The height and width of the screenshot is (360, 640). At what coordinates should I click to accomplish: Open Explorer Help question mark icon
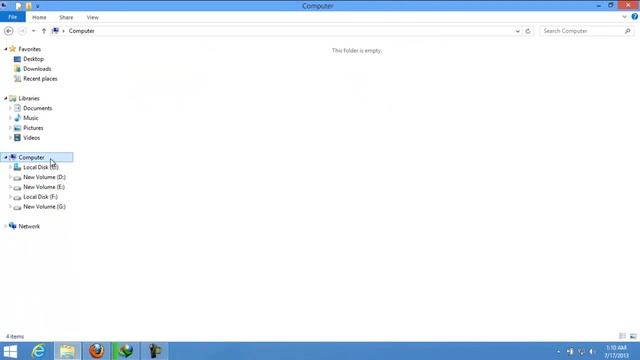(635, 17)
